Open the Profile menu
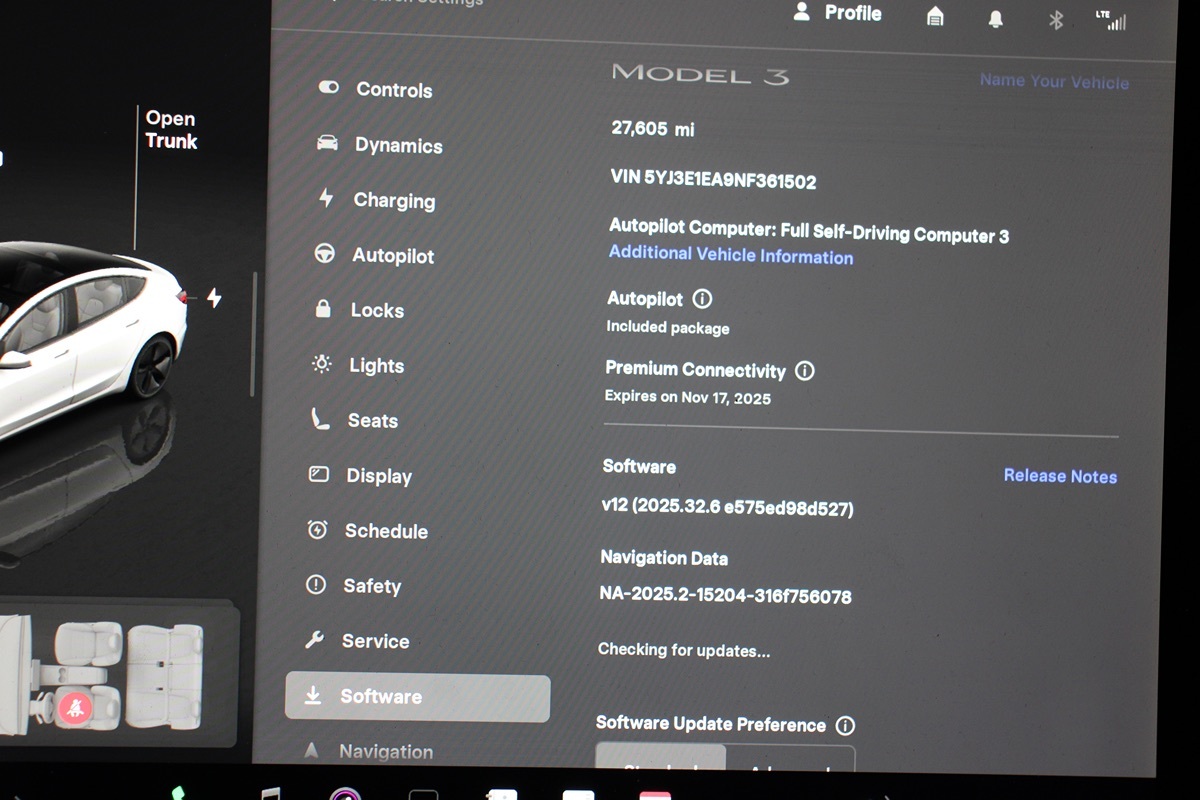The height and width of the screenshot is (800, 1200). (838, 13)
